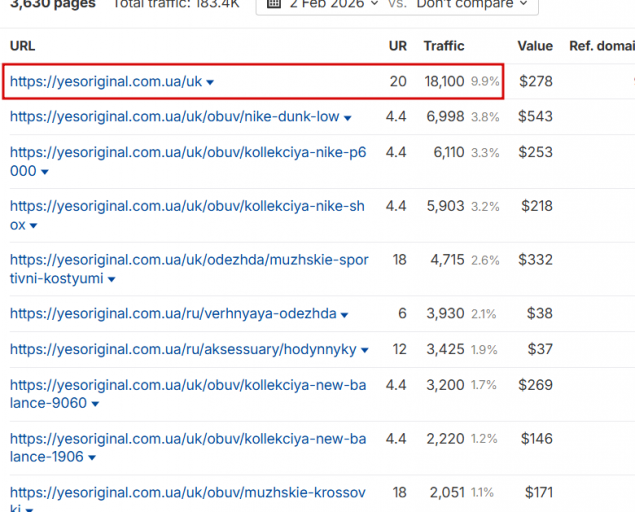Click the calendar icon in date selector
635x512 pixels.
274,4
